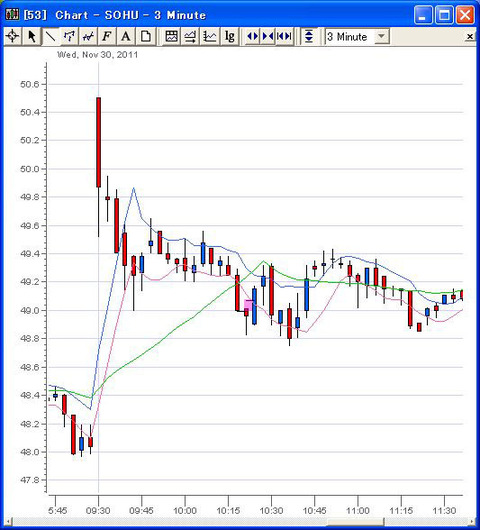Click the 47.8 price axis label

pos(29,480)
